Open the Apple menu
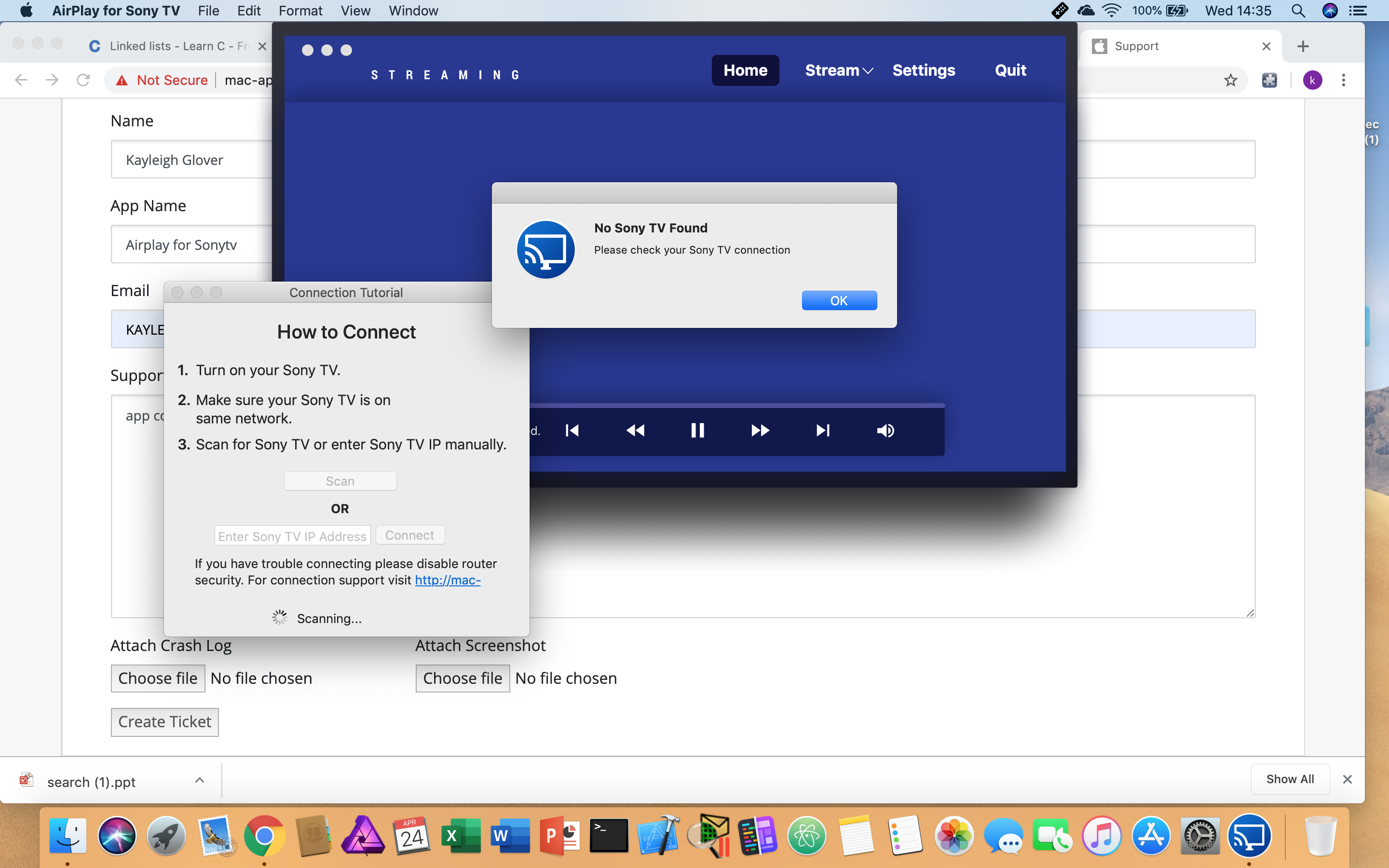 [26, 10]
